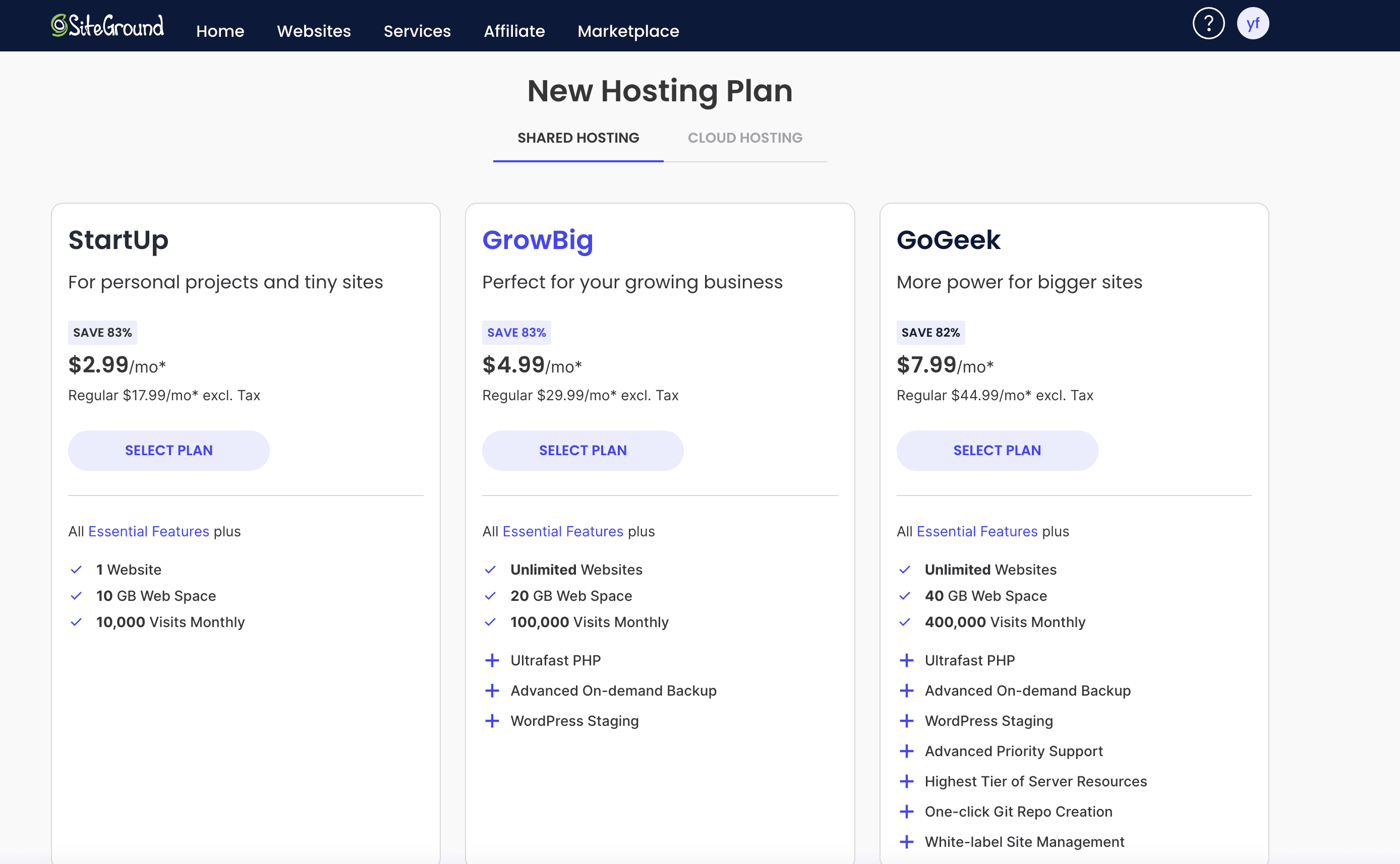Click 'For personal projects and tiny sites'
The image size is (1400, 864).
(225, 282)
